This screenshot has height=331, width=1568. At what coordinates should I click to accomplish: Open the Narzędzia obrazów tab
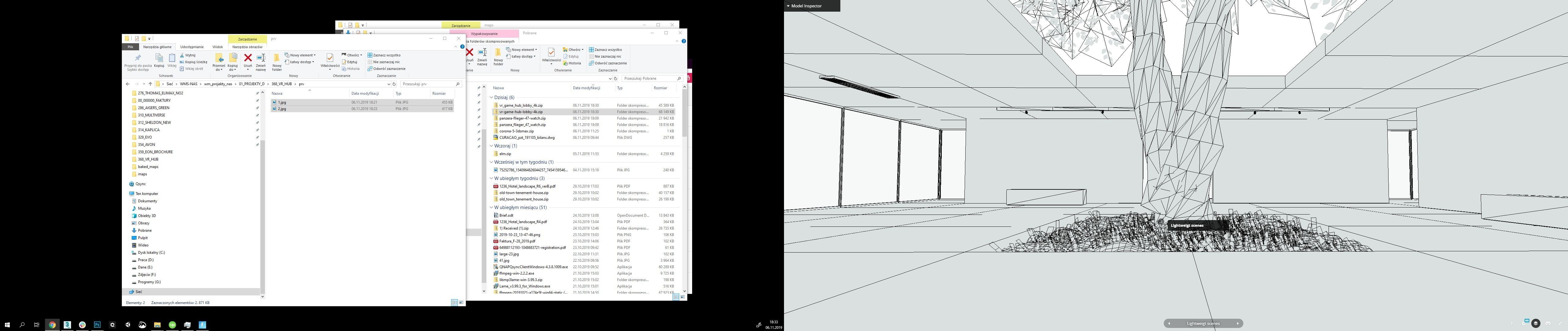[247, 46]
